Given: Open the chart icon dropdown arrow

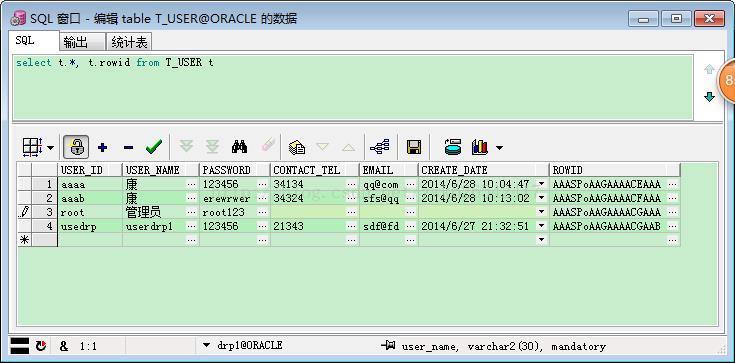Looking at the screenshot, I should click(x=499, y=148).
